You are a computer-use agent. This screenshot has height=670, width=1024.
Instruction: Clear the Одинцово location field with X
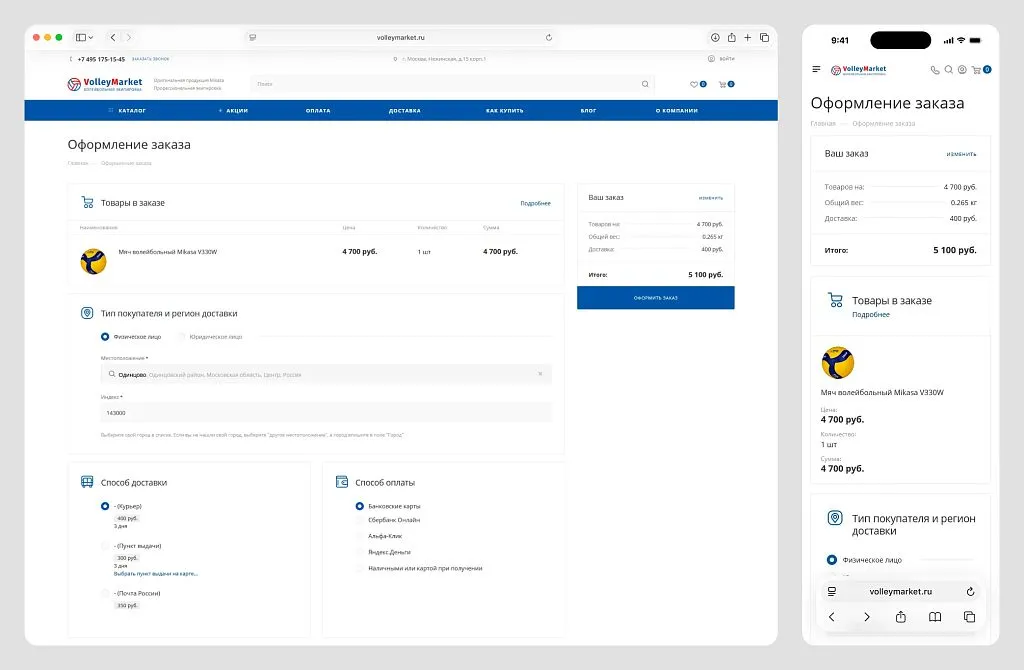[540, 374]
